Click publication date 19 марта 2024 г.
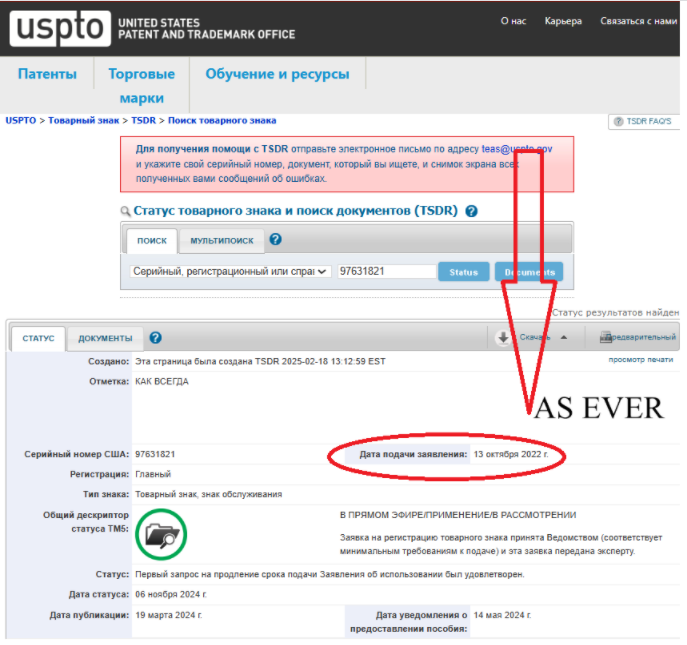 click(x=169, y=615)
